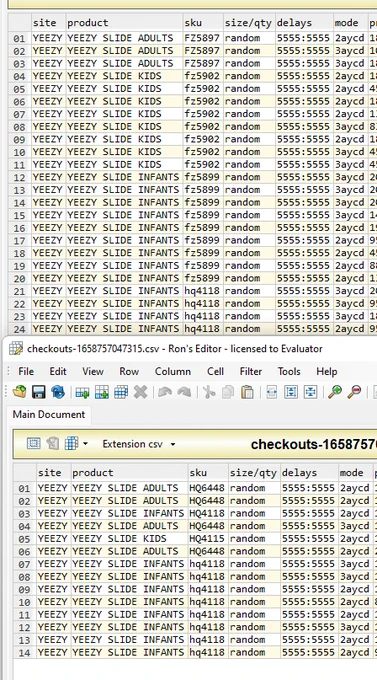Select row header 24 in the upper window
Viewport: 377px width, 680px height.
pyautogui.click(x=20, y=329)
